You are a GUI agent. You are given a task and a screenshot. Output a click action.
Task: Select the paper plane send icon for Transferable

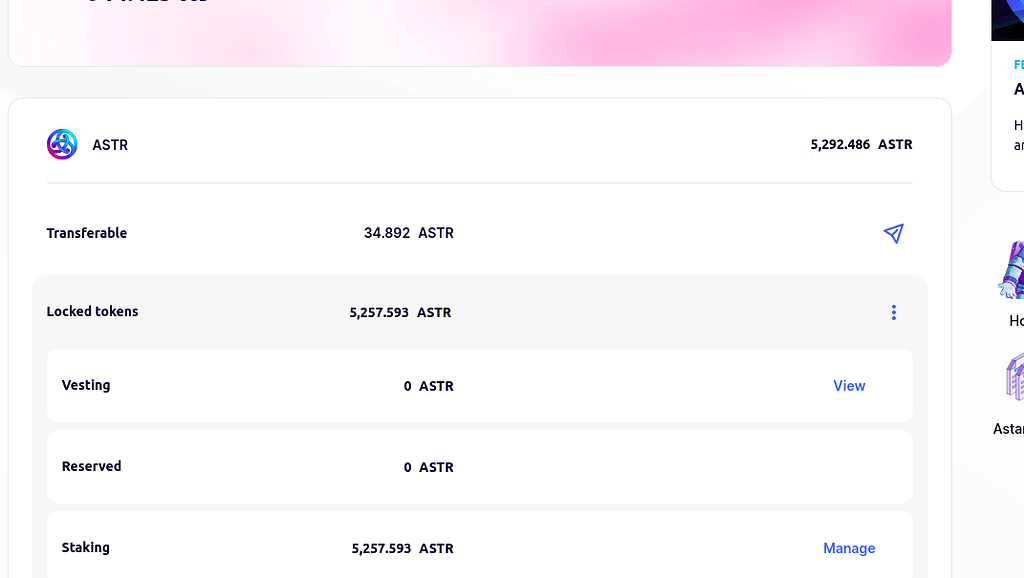point(893,233)
